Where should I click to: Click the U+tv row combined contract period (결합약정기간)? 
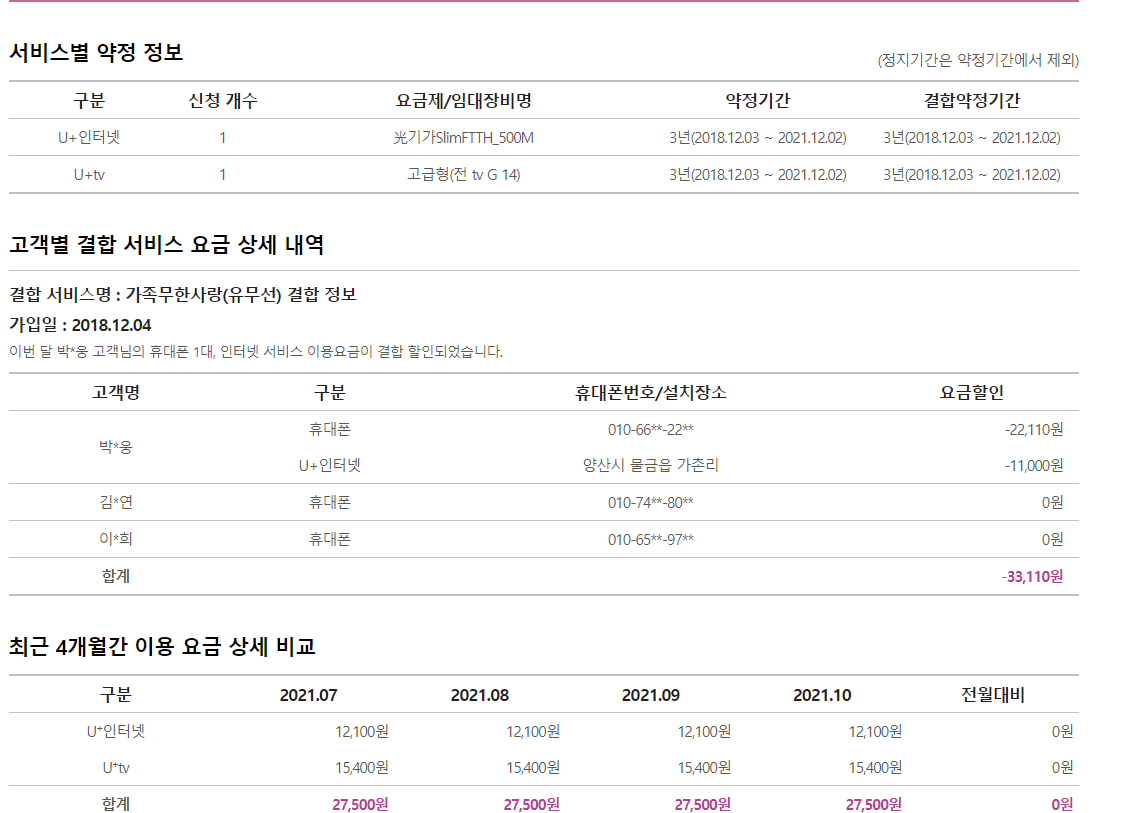click(971, 175)
